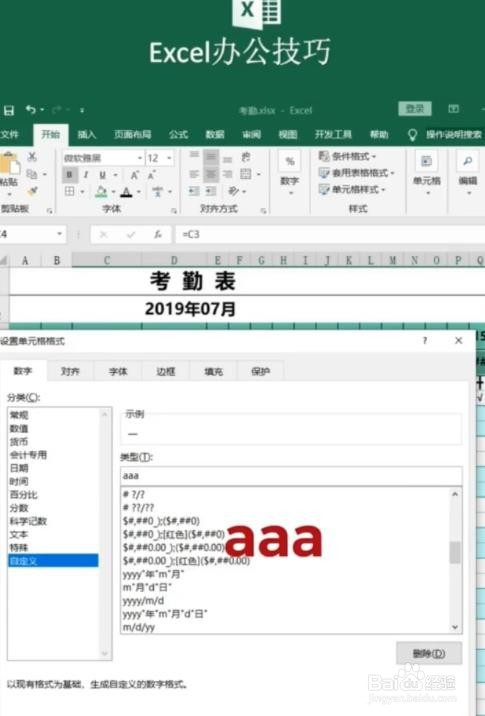Switch to 对齐 tab in format dialog
The width and height of the screenshot is (485, 716).
(70, 372)
